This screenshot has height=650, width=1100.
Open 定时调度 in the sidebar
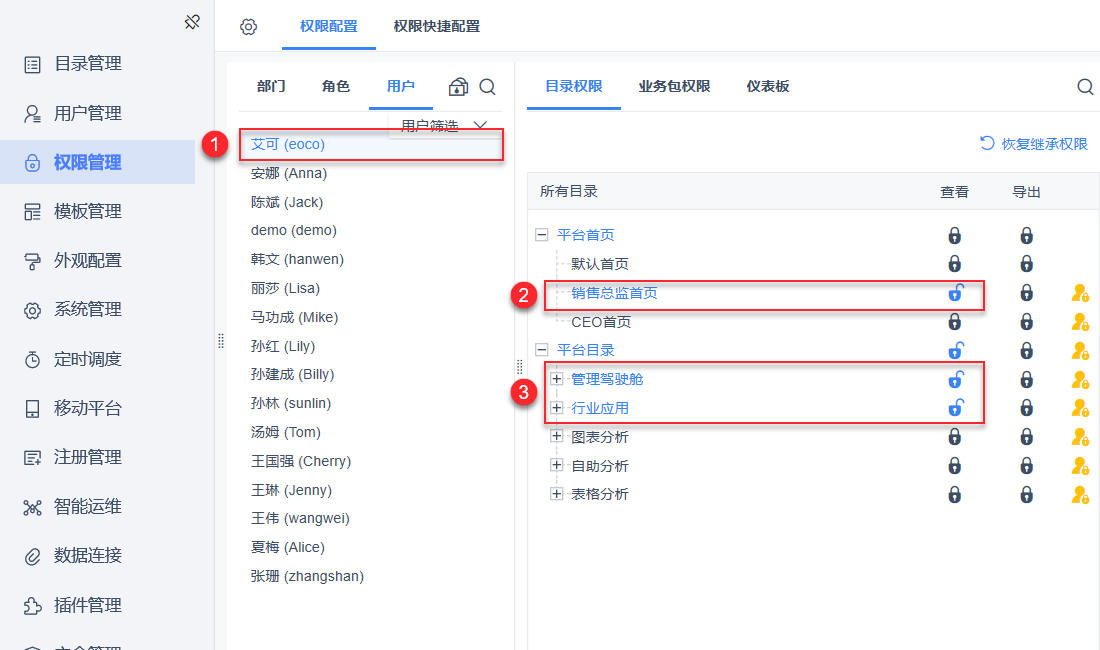click(x=88, y=359)
